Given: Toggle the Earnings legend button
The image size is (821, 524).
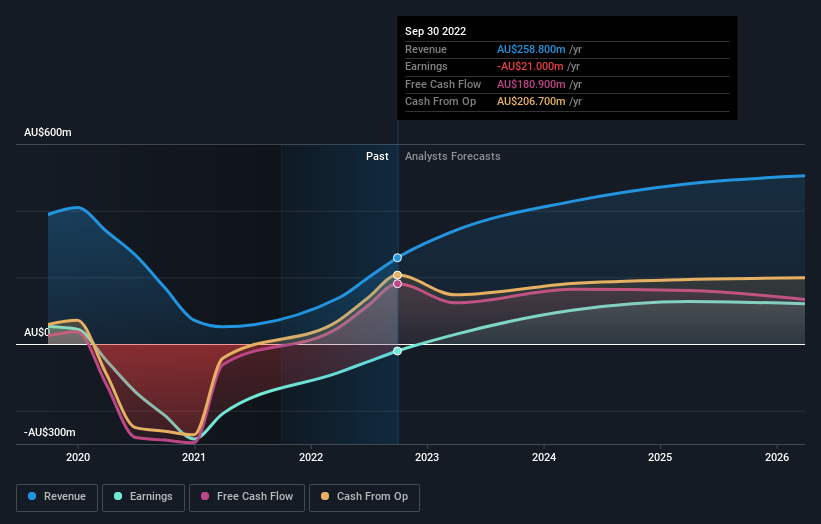Looking at the screenshot, I should pyautogui.click(x=143, y=497).
